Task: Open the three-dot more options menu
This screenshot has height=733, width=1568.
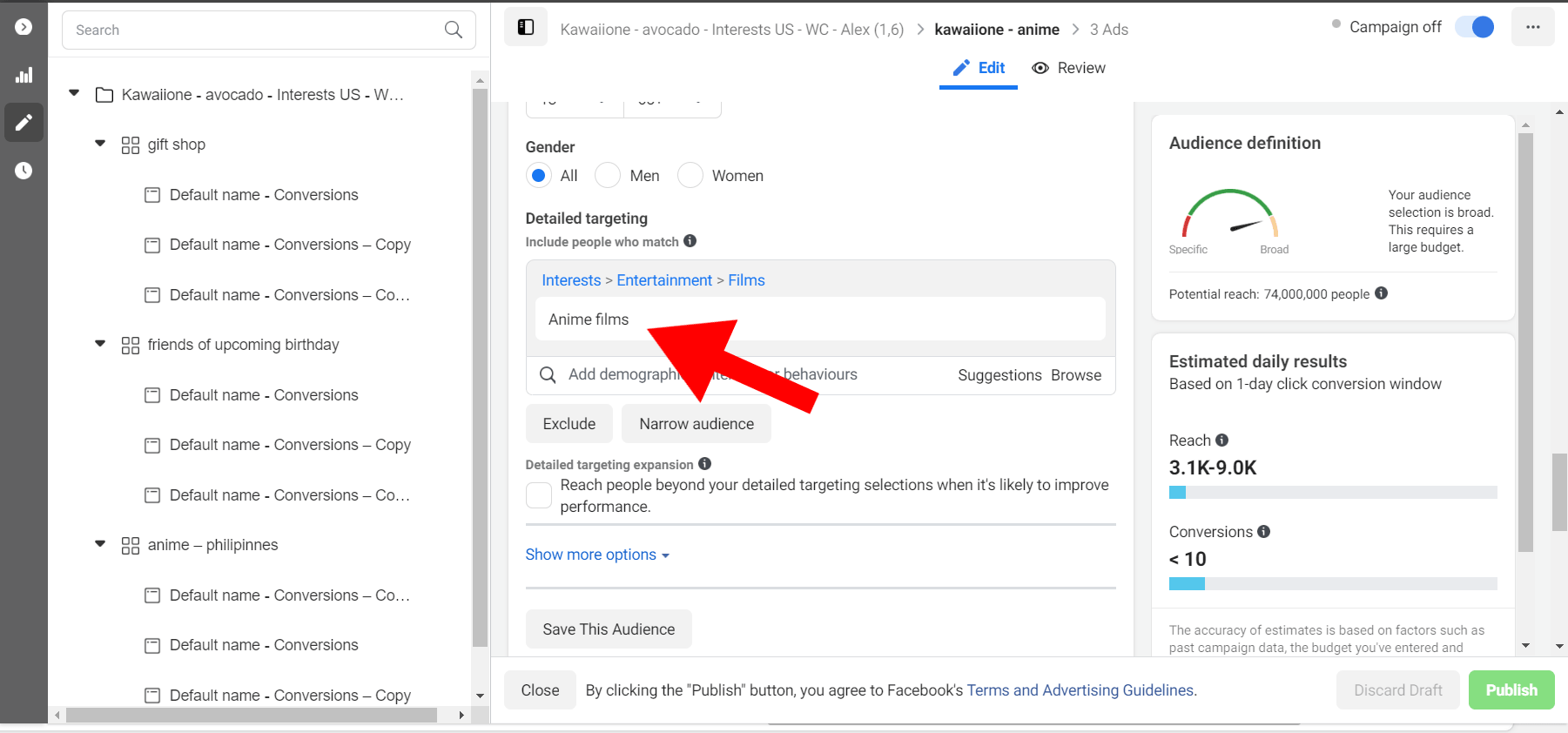Action: click(1532, 27)
